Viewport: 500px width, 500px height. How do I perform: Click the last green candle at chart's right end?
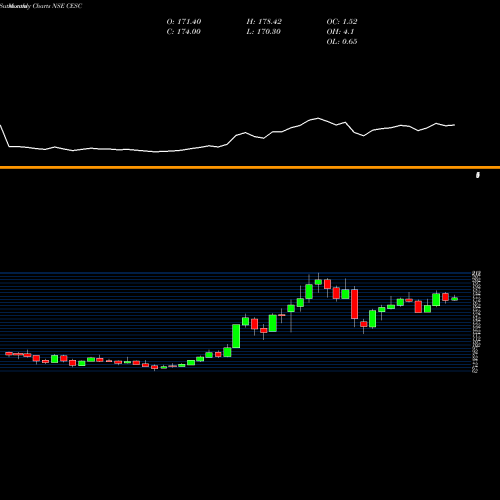[x=455, y=299]
